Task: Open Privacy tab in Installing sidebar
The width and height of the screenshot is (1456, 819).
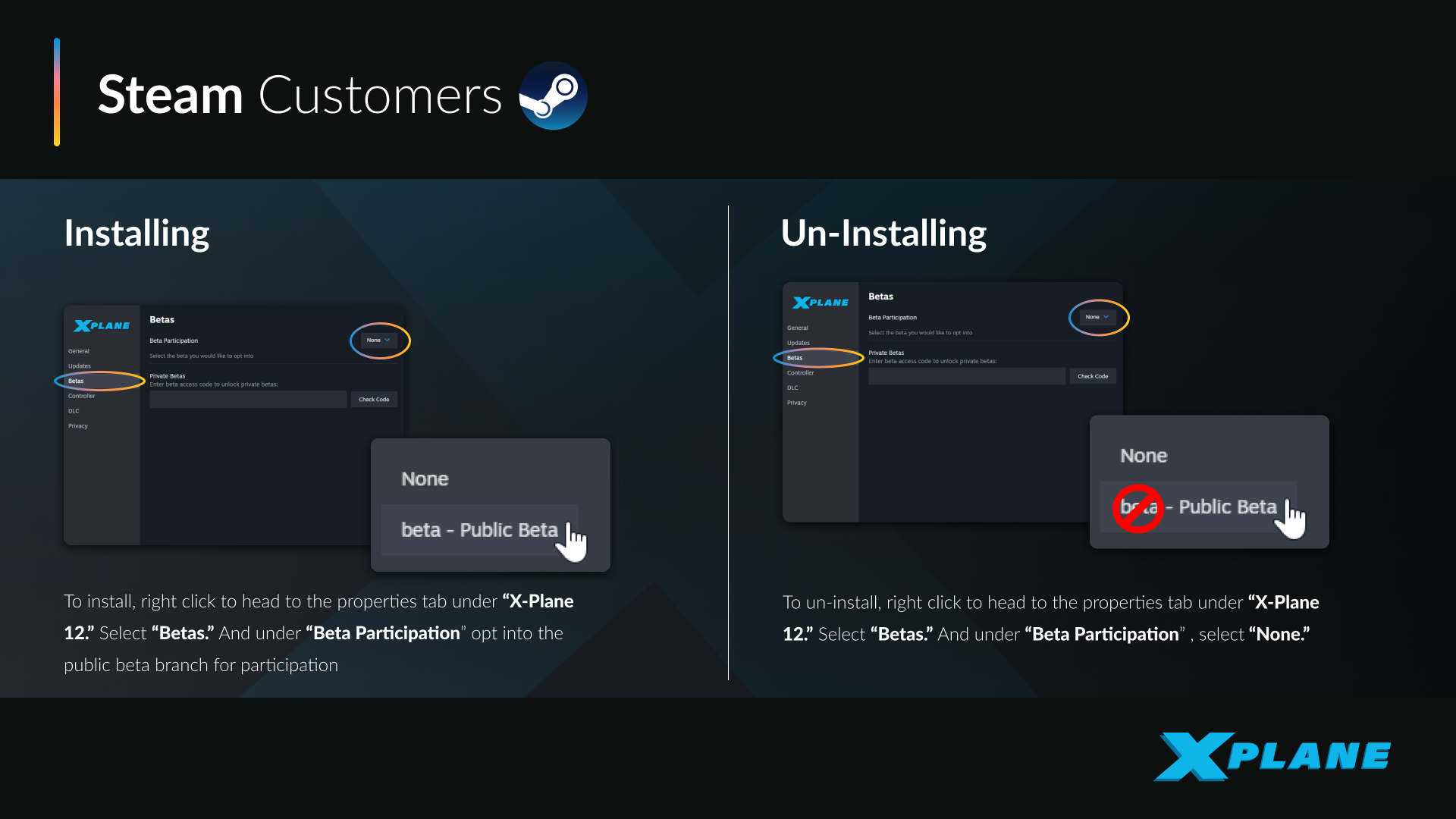Action: click(x=78, y=426)
